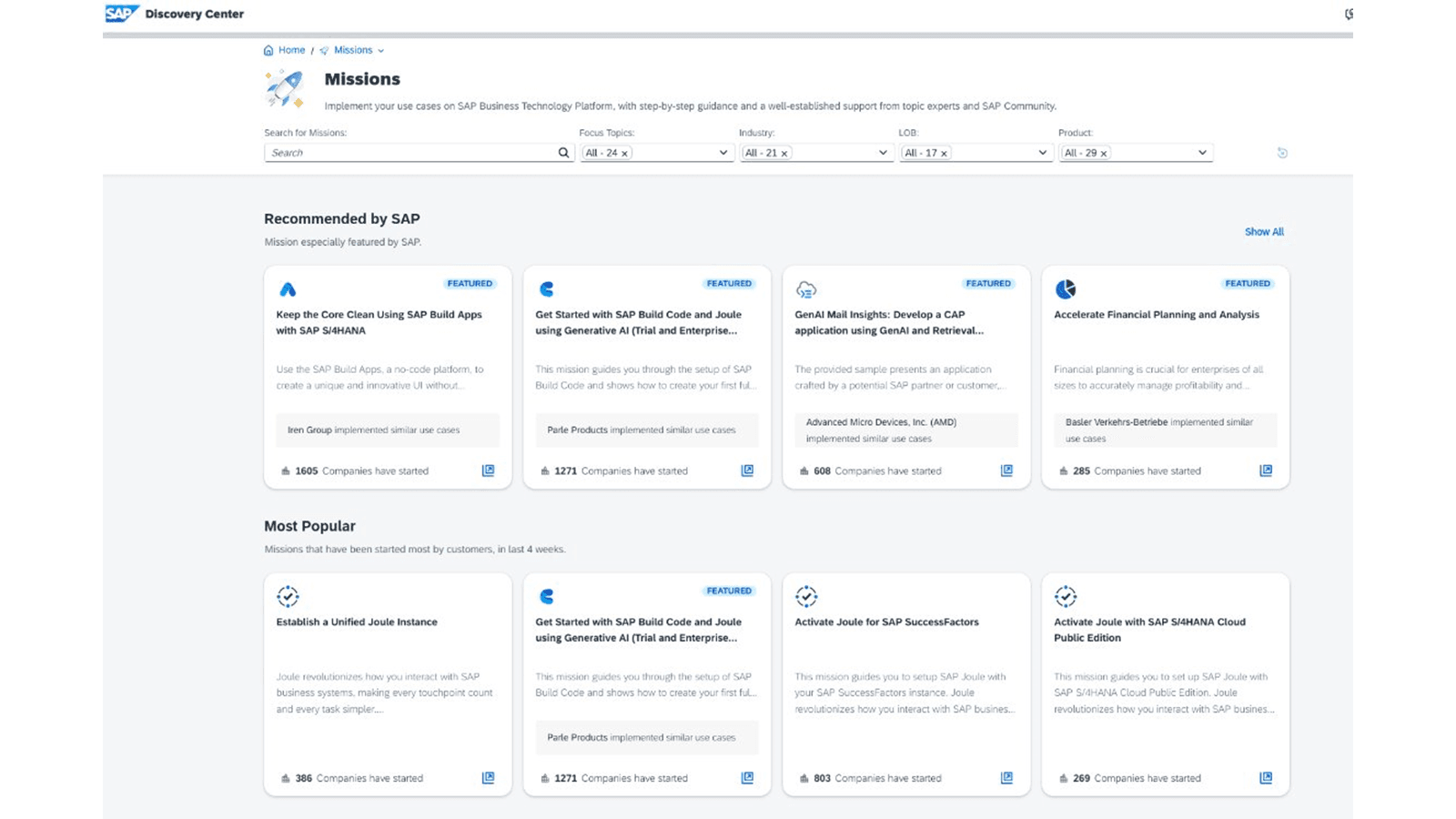This screenshot has height=819, width=1456.
Task: Click 'Iren Group implemented similar use cases'
Action: click(374, 430)
